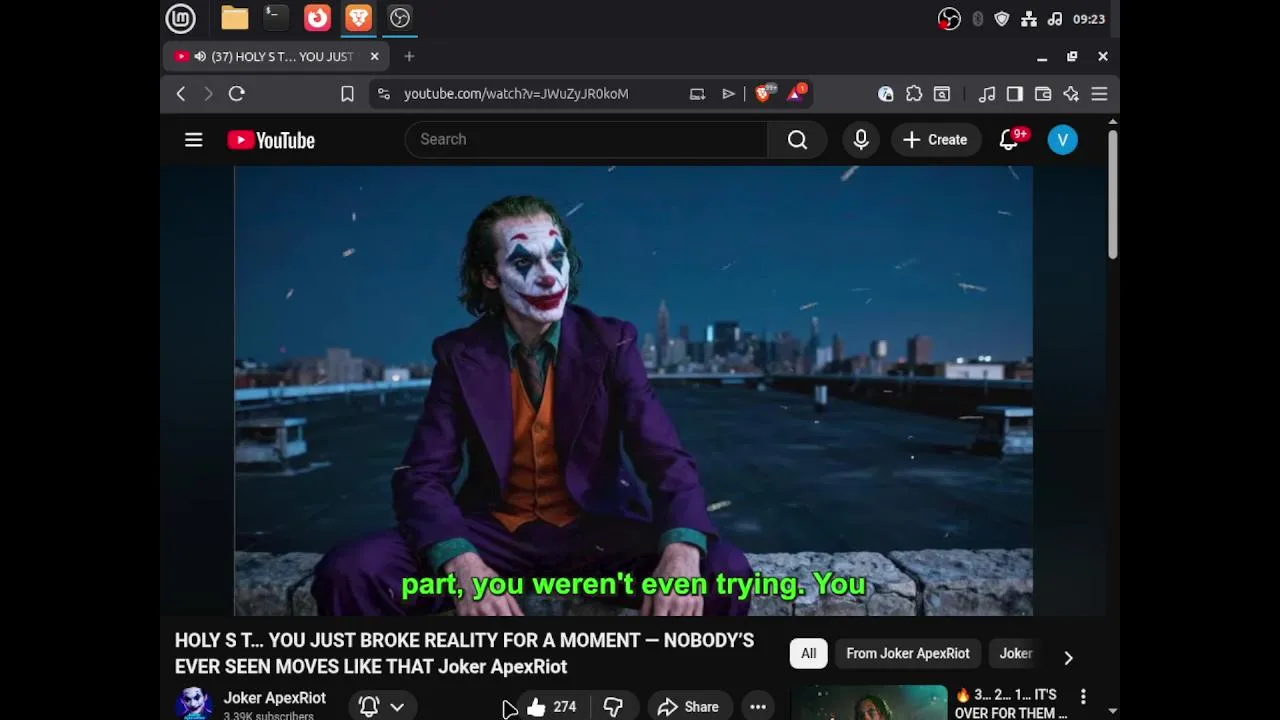1280x720 pixels.
Task: Open the IT'S OVER FOR THEM thumbnail
Action: pyautogui.click(x=869, y=703)
